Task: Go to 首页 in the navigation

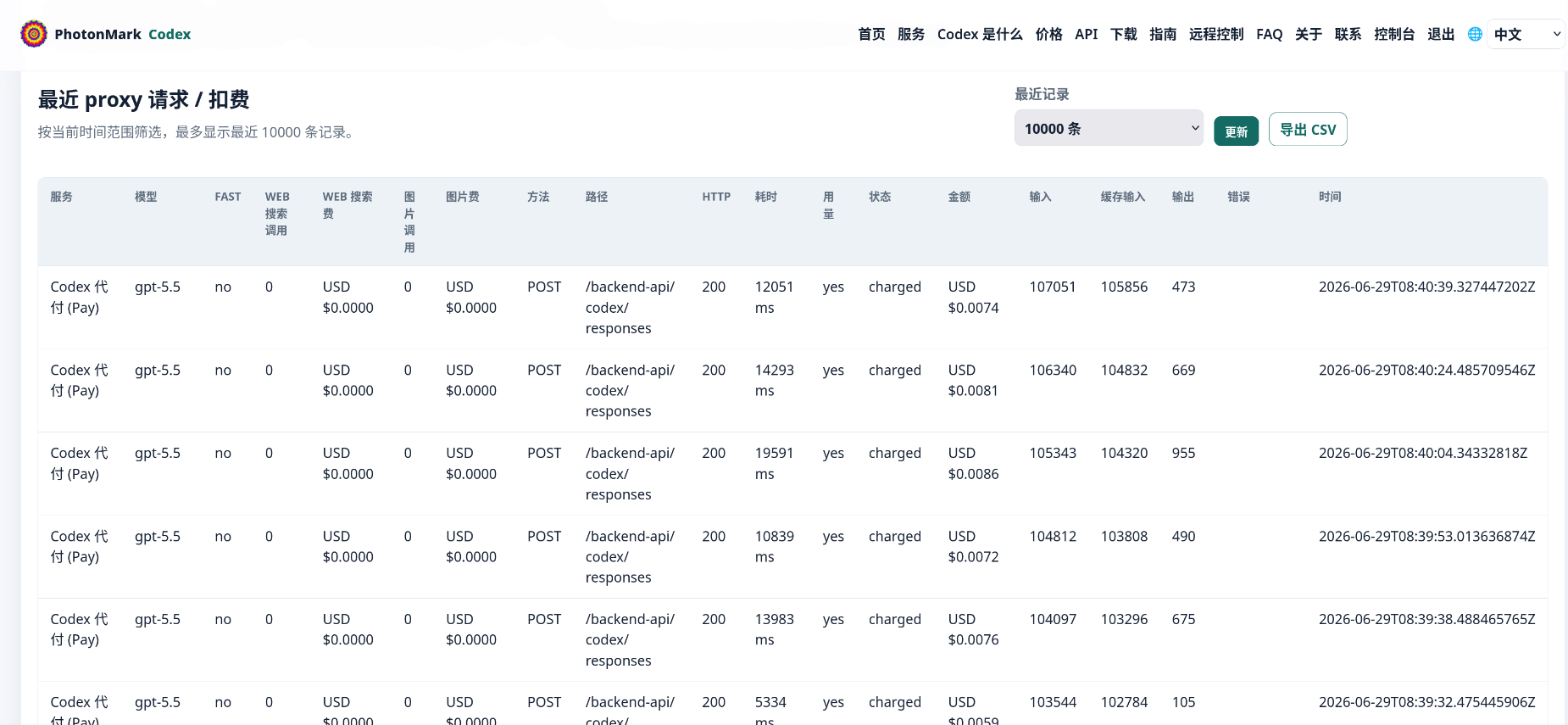Action: [x=871, y=34]
